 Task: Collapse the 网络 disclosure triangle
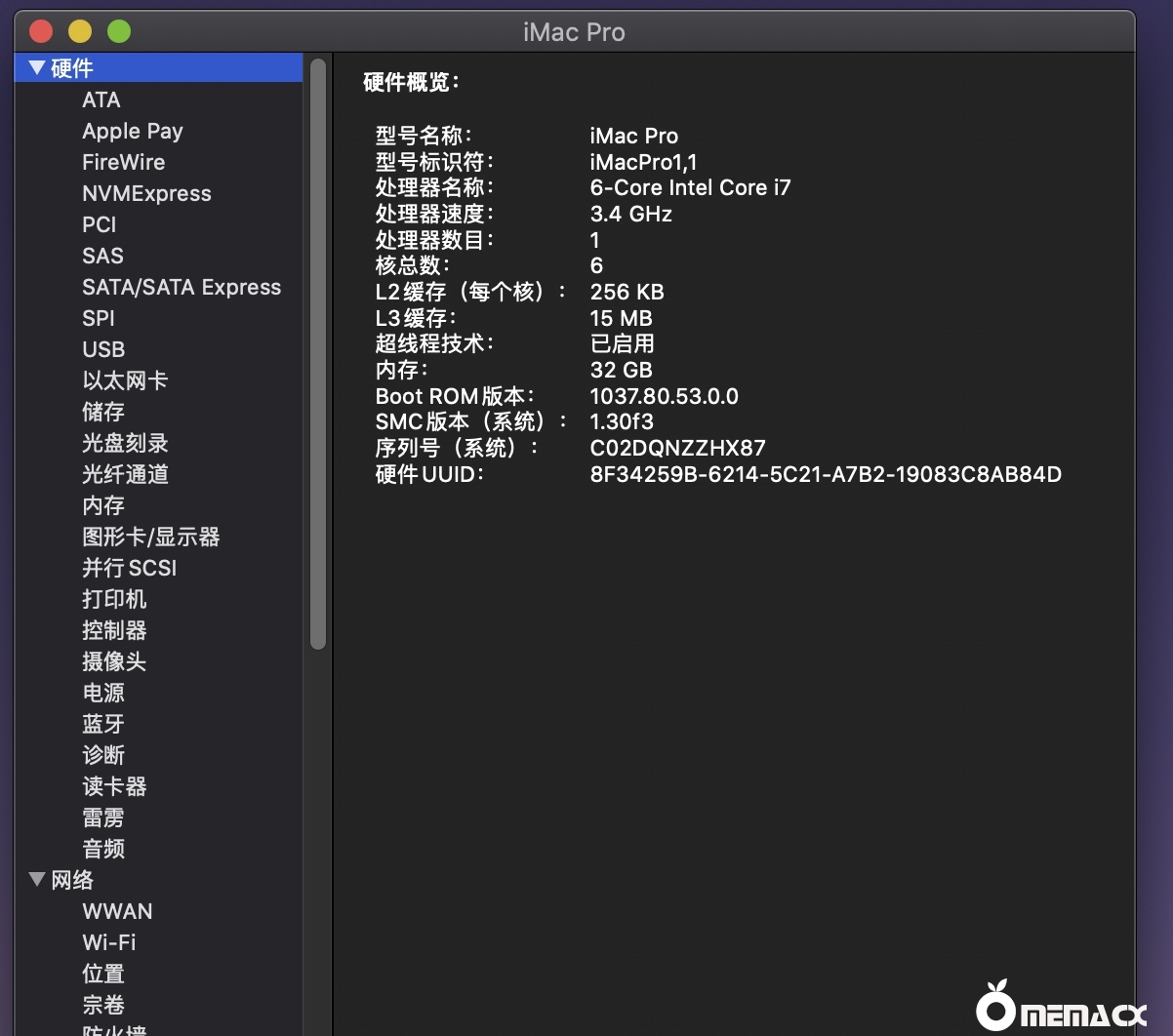pyautogui.click(x=37, y=880)
